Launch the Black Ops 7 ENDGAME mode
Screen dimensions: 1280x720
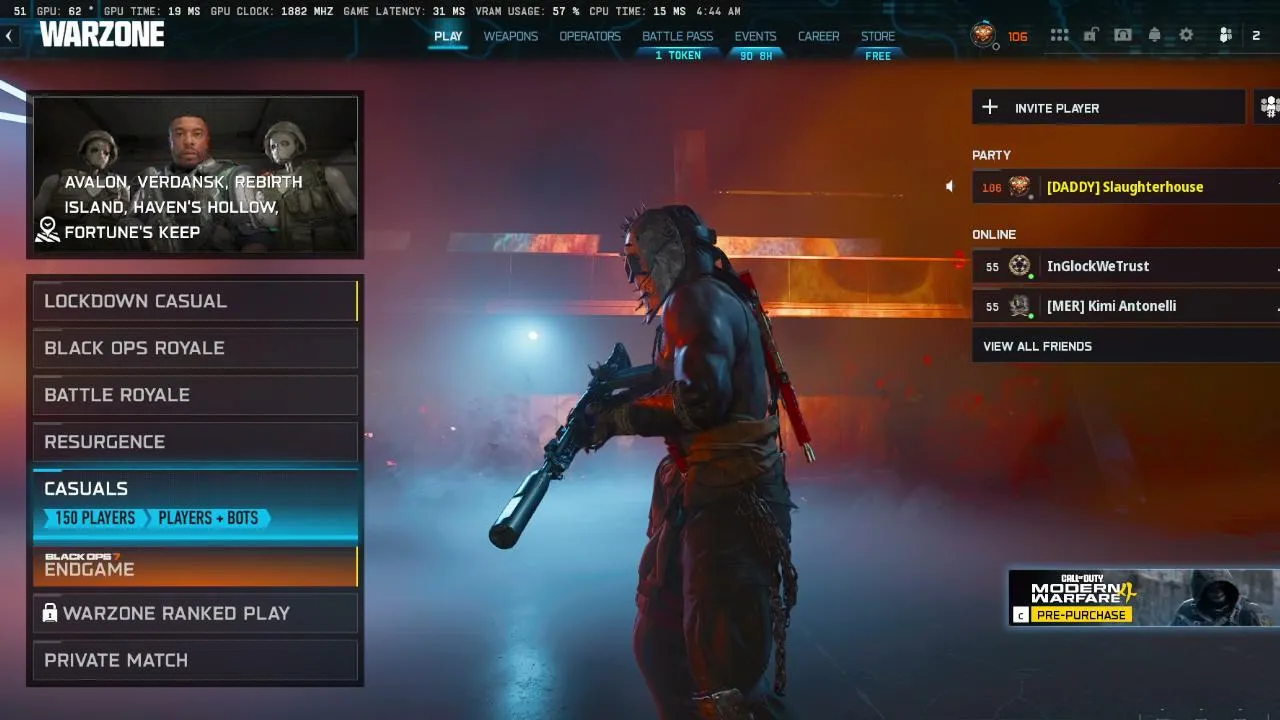(195, 566)
